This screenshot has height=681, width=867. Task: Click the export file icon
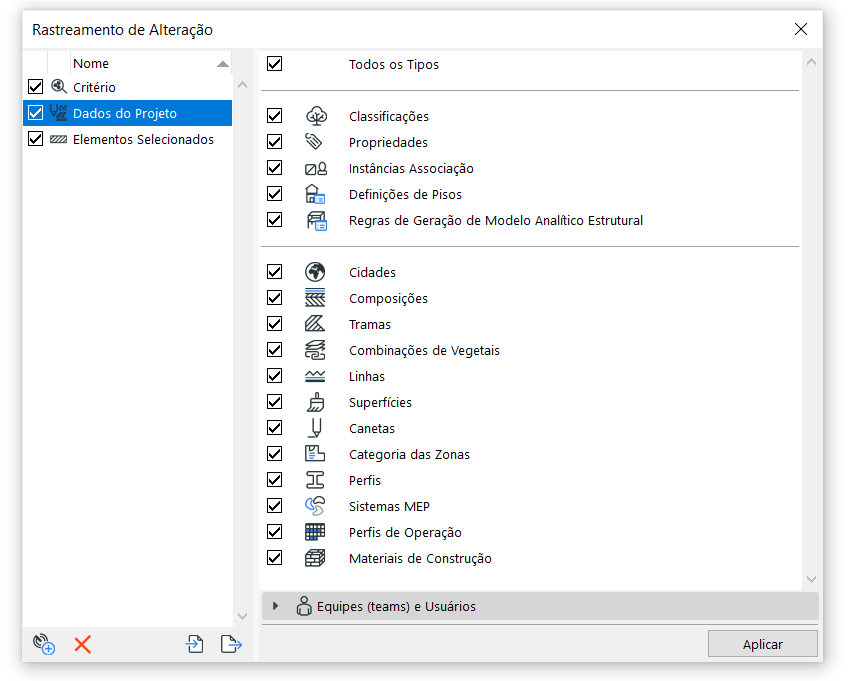(x=231, y=644)
